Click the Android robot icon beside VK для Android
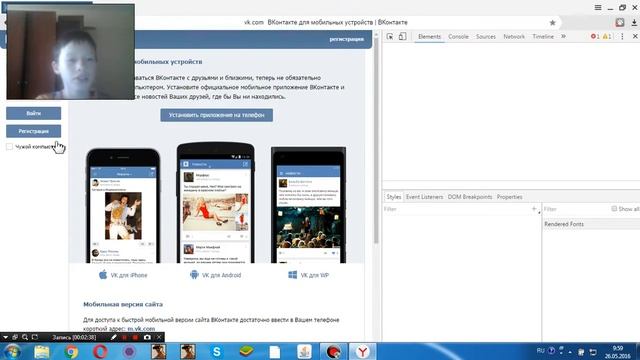The image size is (640, 360). coord(194,275)
